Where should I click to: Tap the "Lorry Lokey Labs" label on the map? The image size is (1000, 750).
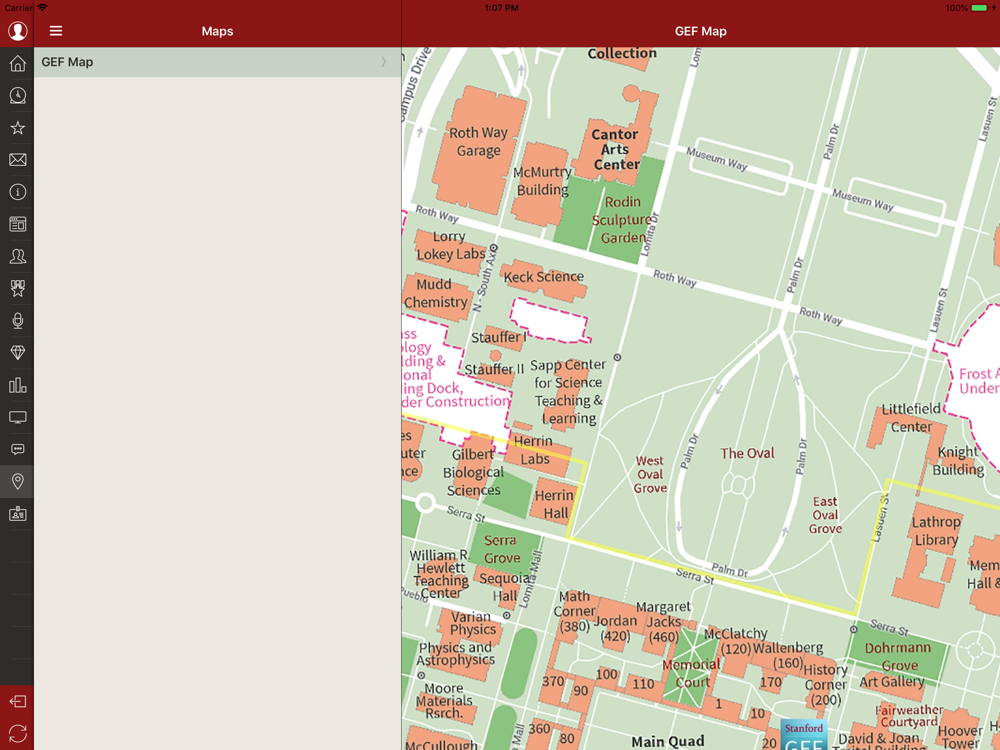pyautogui.click(x=450, y=246)
